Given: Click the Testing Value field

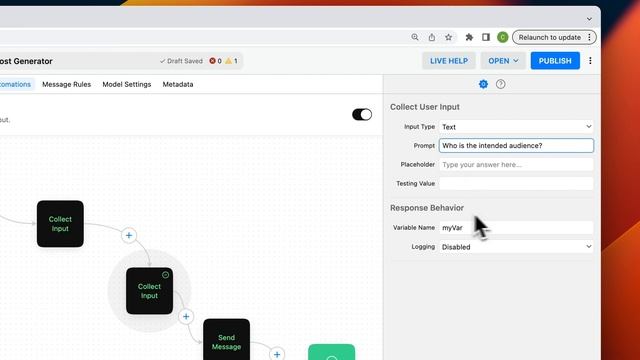Looking at the screenshot, I should point(516,183).
